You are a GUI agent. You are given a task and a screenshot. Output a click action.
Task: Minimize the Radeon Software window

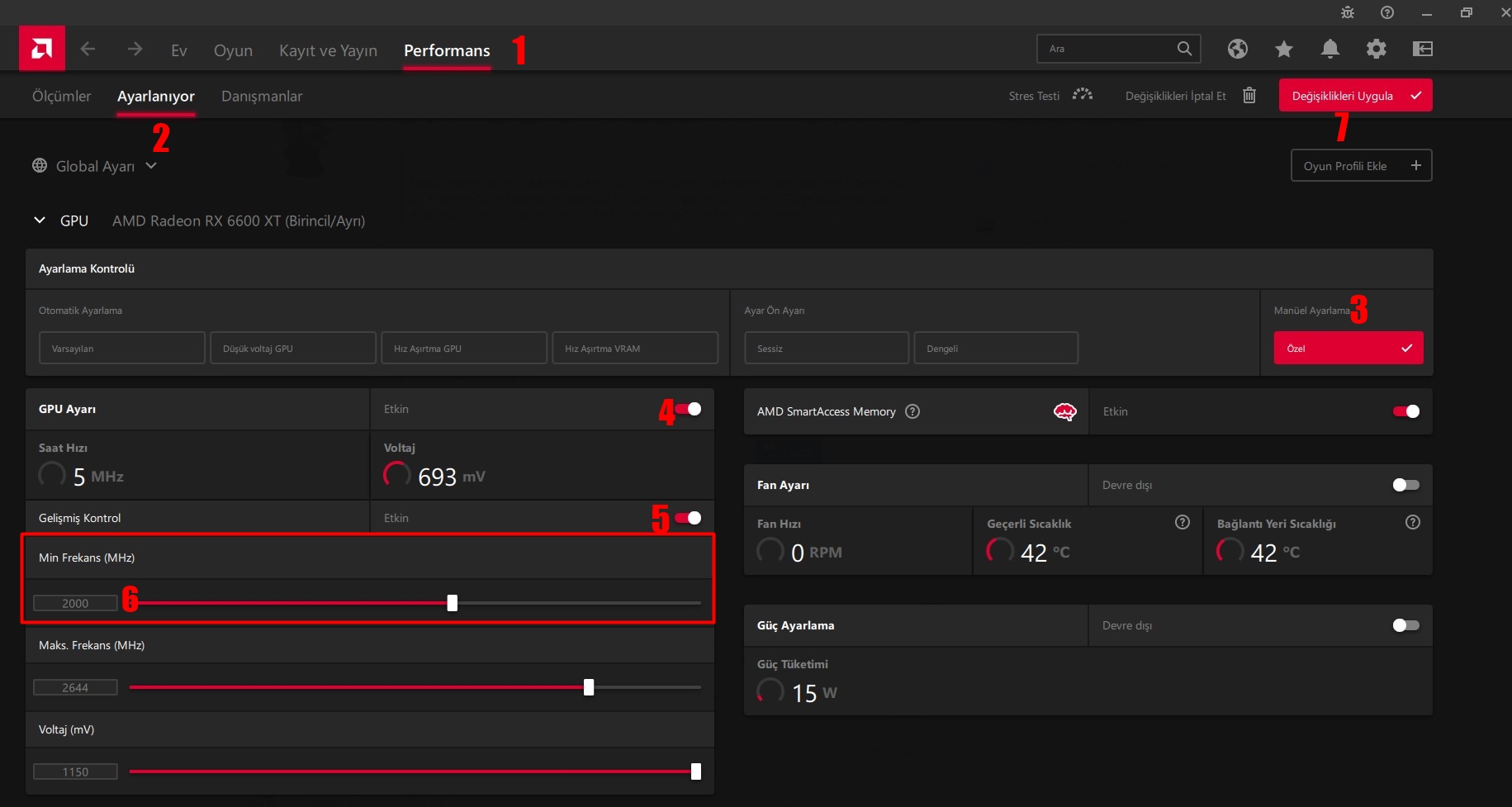click(x=1427, y=13)
